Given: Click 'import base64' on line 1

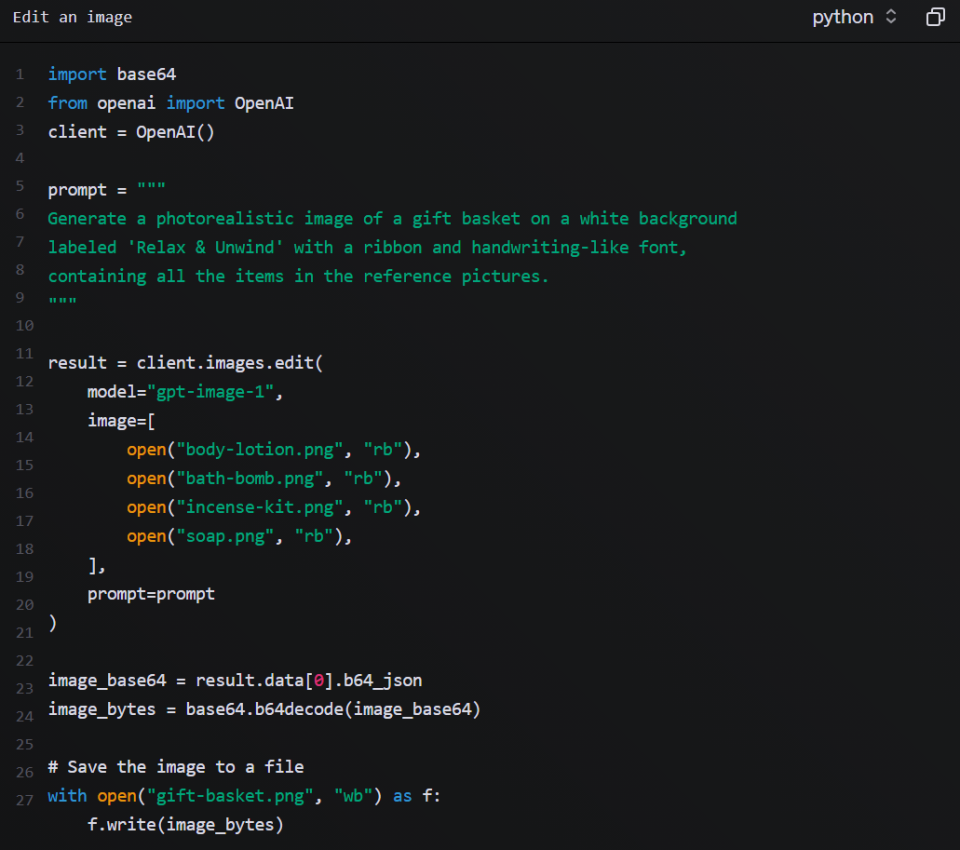Looking at the screenshot, I should click(112, 74).
